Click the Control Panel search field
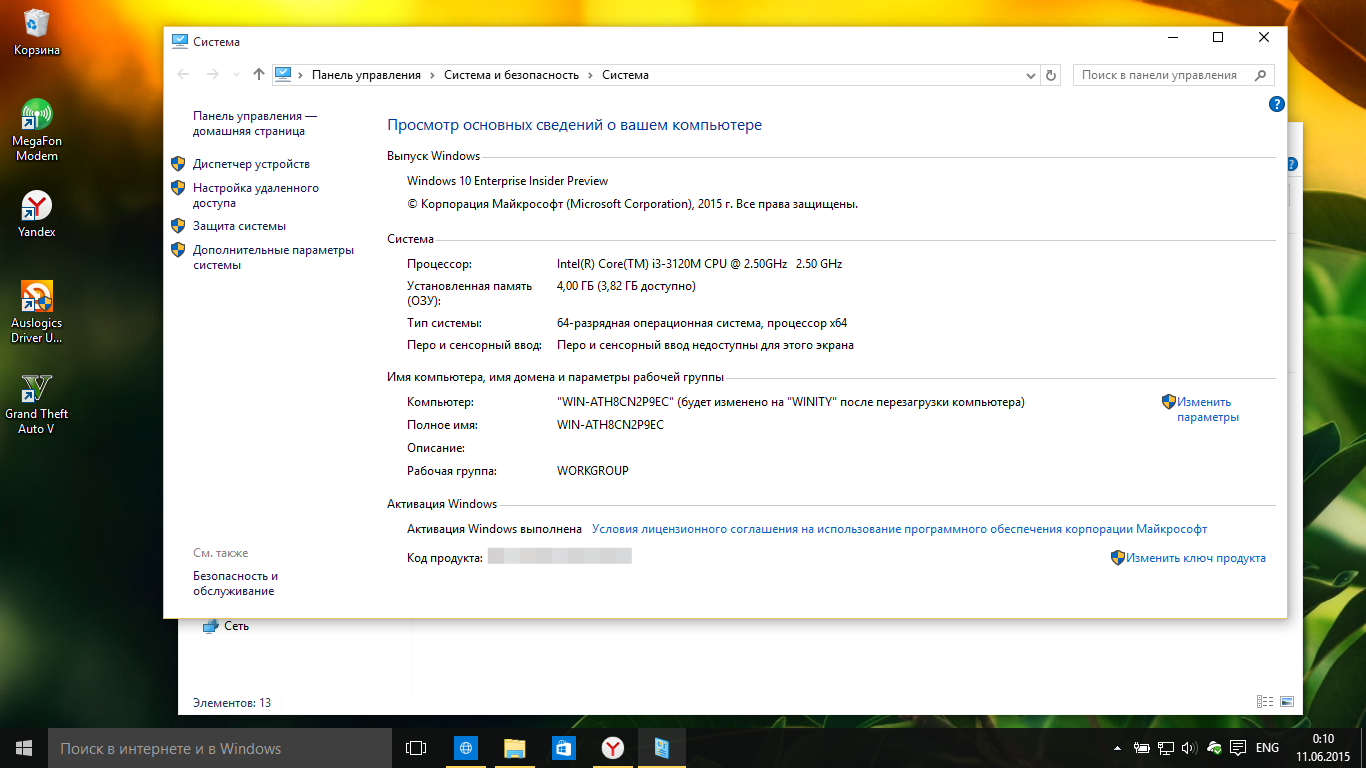Viewport: 1366px width, 768px height. 1163,75
